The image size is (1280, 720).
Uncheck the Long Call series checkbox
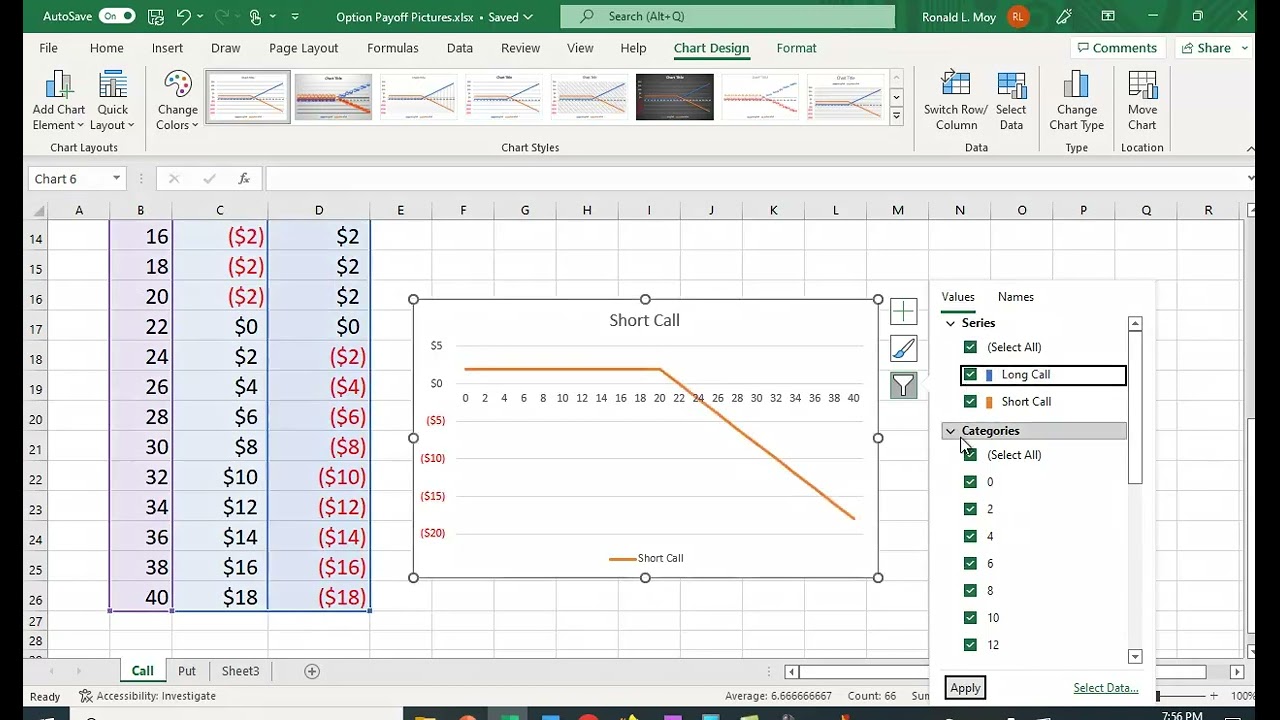tap(970, 374)
